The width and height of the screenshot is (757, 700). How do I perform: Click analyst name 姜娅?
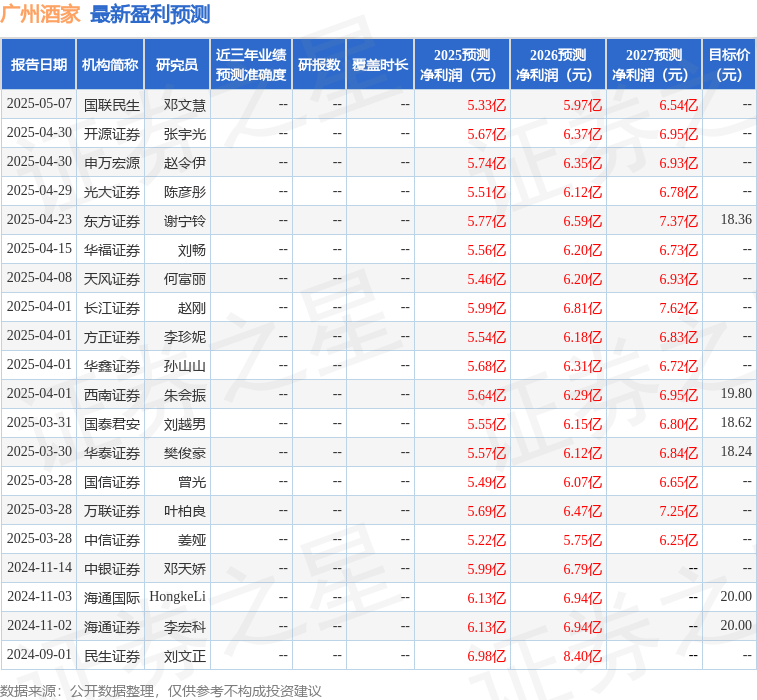(192, 539)
